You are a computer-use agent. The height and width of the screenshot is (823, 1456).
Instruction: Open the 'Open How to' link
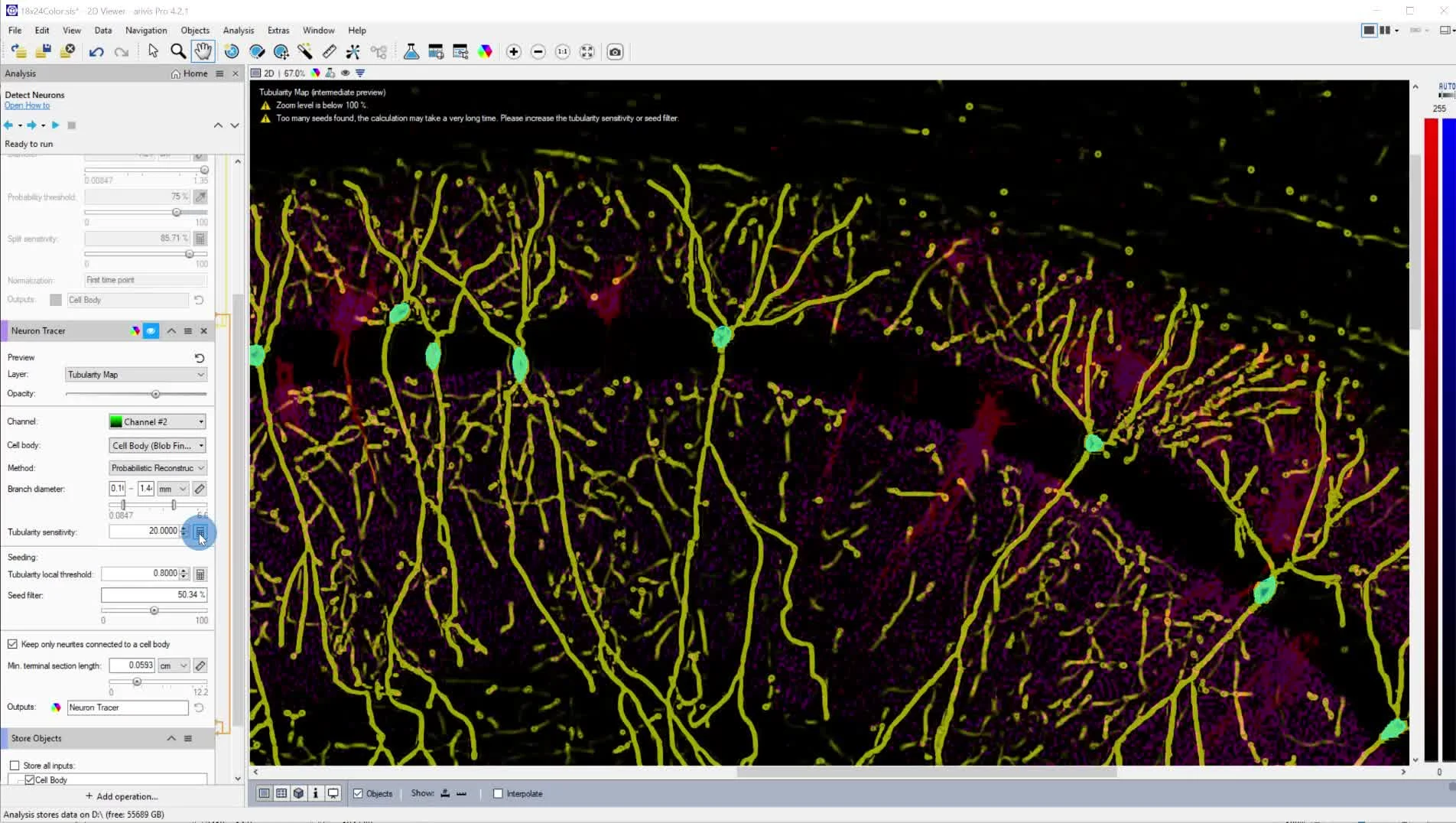[27, 106]
